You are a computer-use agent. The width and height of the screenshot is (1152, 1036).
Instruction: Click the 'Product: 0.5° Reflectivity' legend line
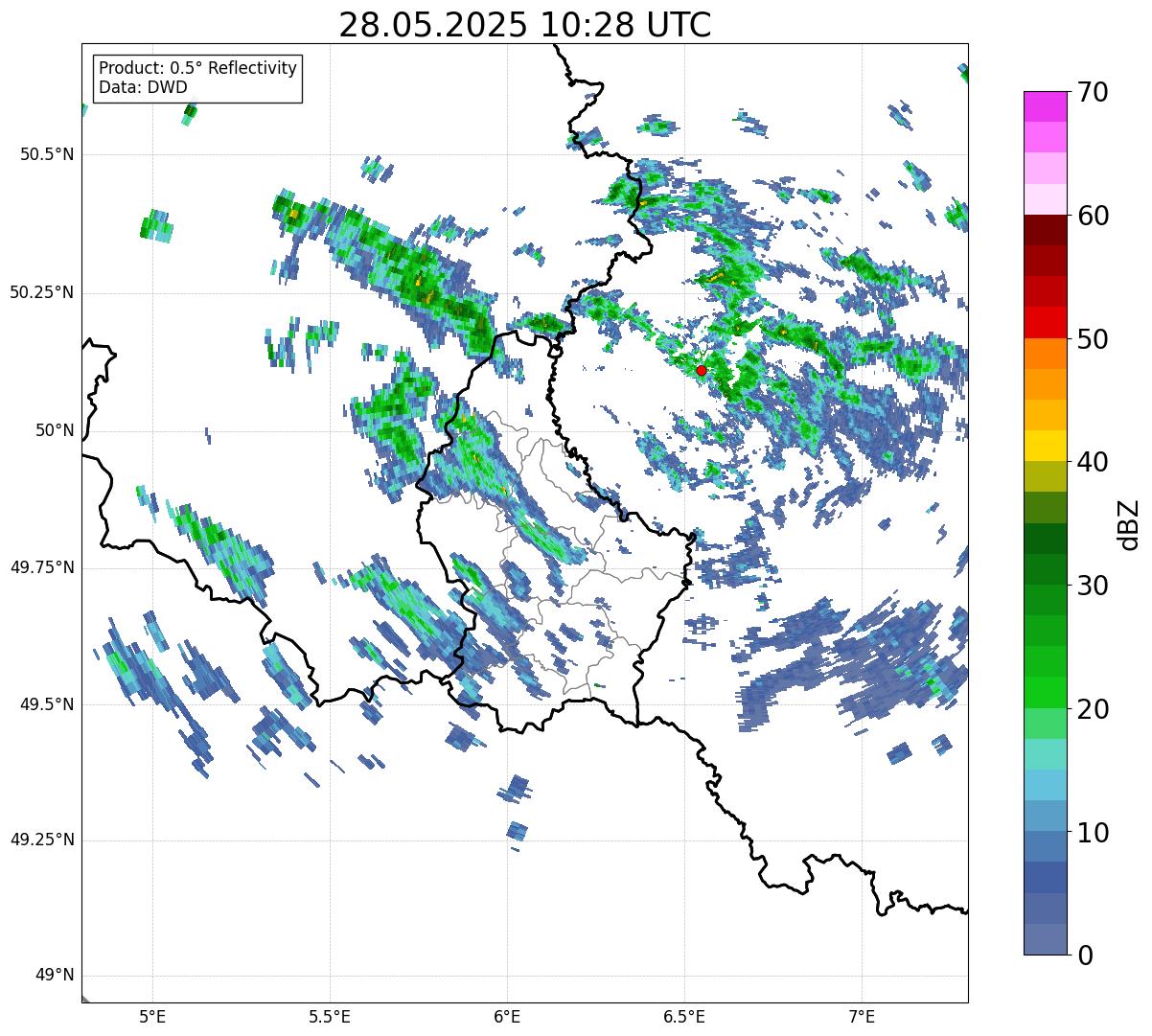point(197,69)
